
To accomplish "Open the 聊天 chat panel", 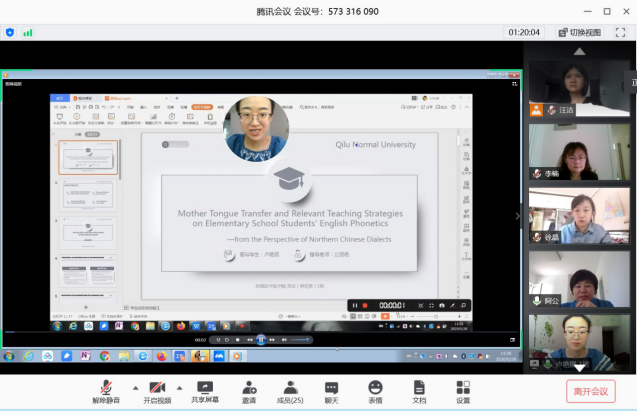I will pos(331,391).
